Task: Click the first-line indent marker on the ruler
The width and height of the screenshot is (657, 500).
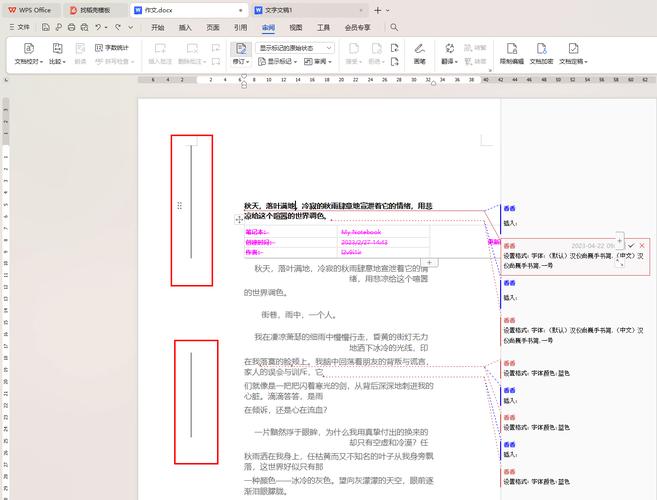Action: tap(244, 76)
